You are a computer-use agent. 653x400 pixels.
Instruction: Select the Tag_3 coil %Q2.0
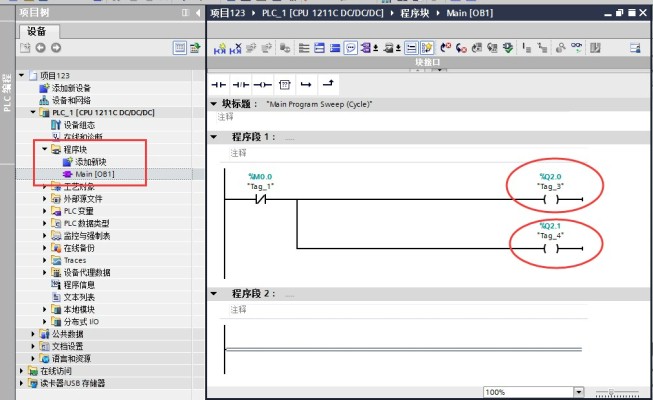[550, 199]
